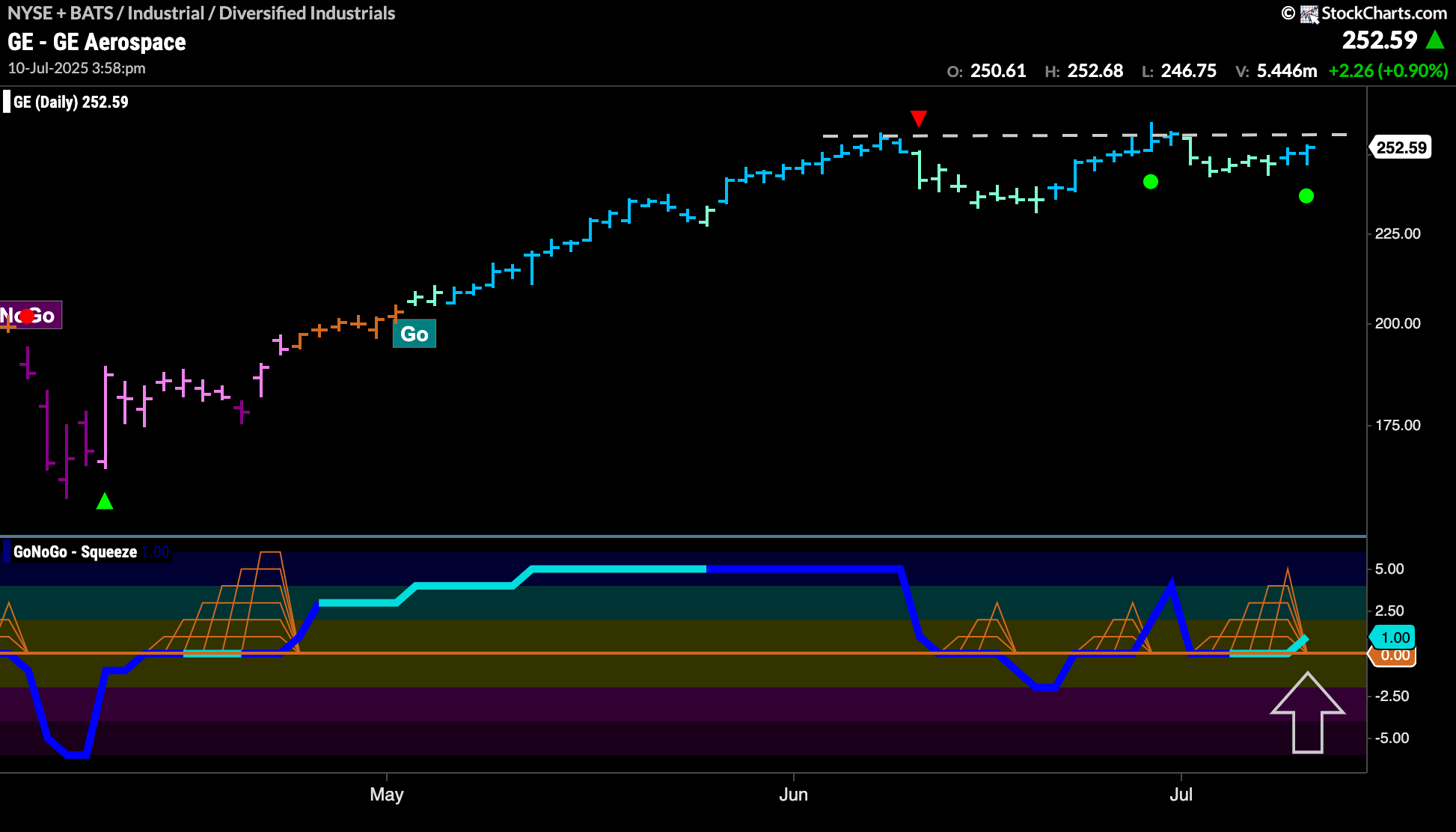Click the Jun label on the time axis

pyautogui.click(x=793, y=794)
